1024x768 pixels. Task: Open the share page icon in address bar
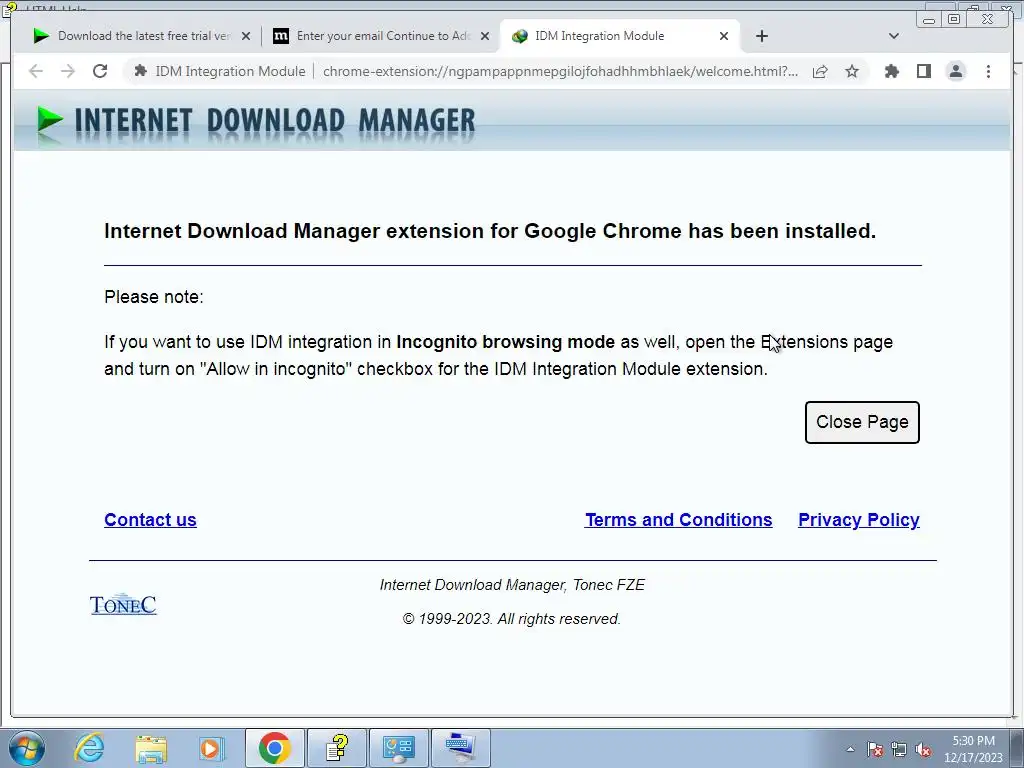click(x=820, y=71)
